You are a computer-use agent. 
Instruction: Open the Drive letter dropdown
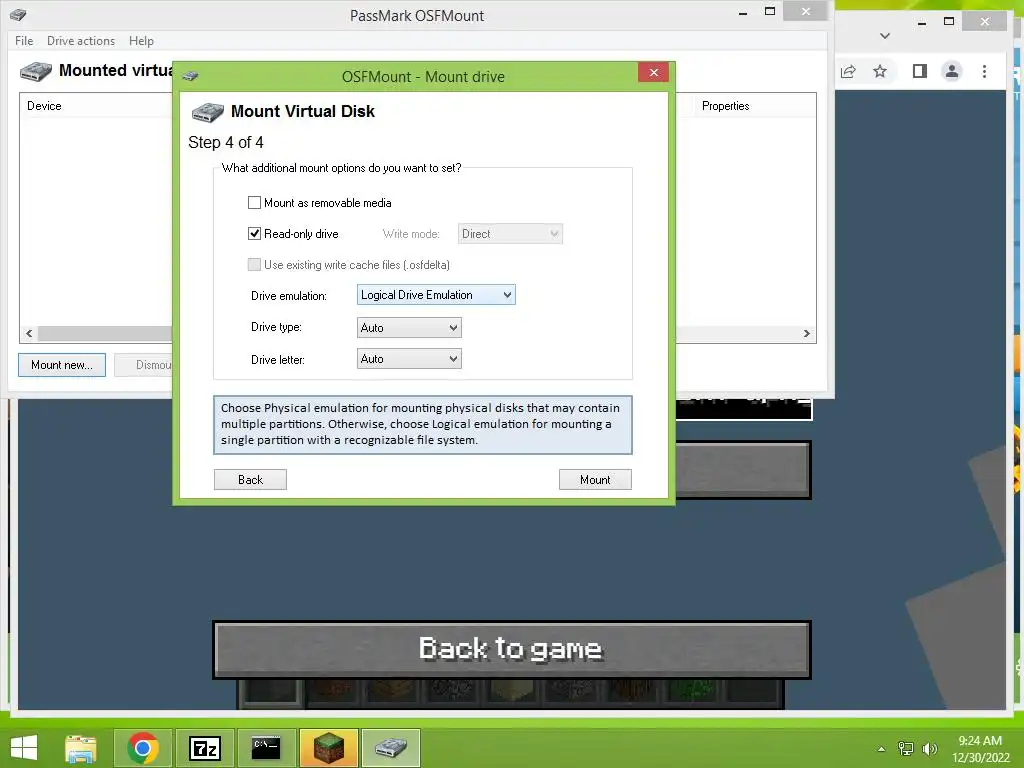(409, 359)
